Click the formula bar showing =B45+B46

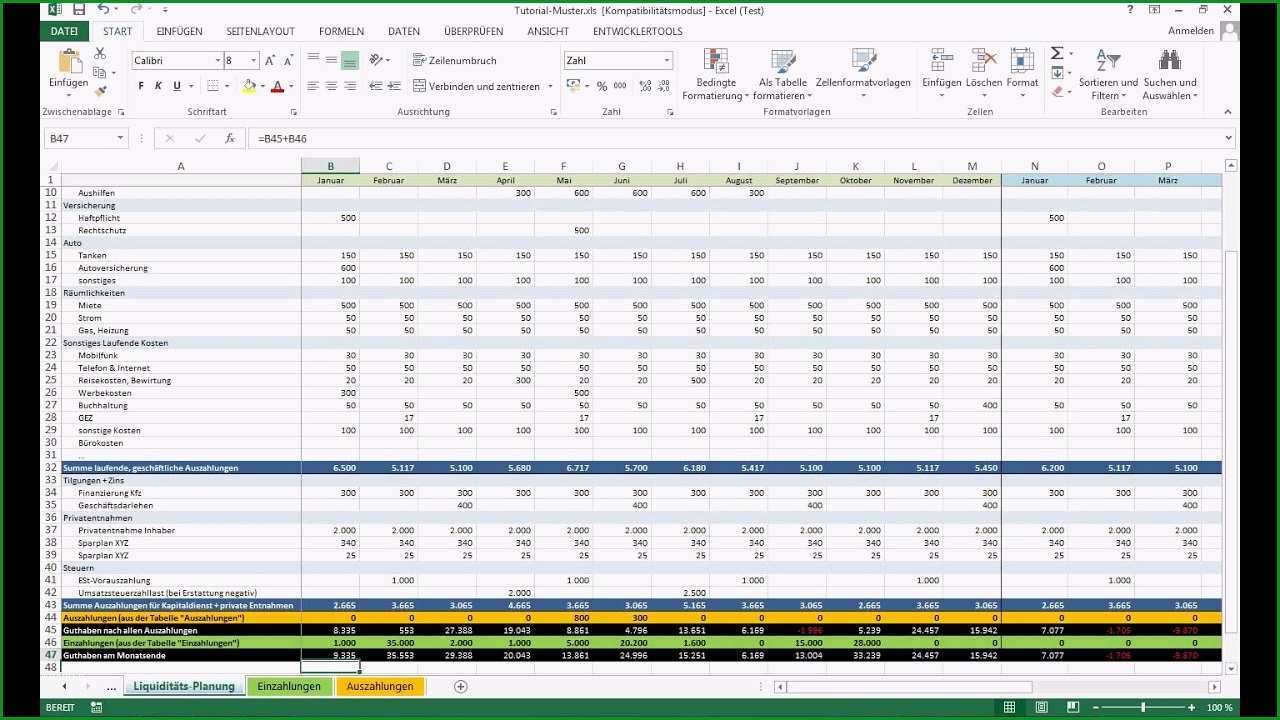click(740, 138)
